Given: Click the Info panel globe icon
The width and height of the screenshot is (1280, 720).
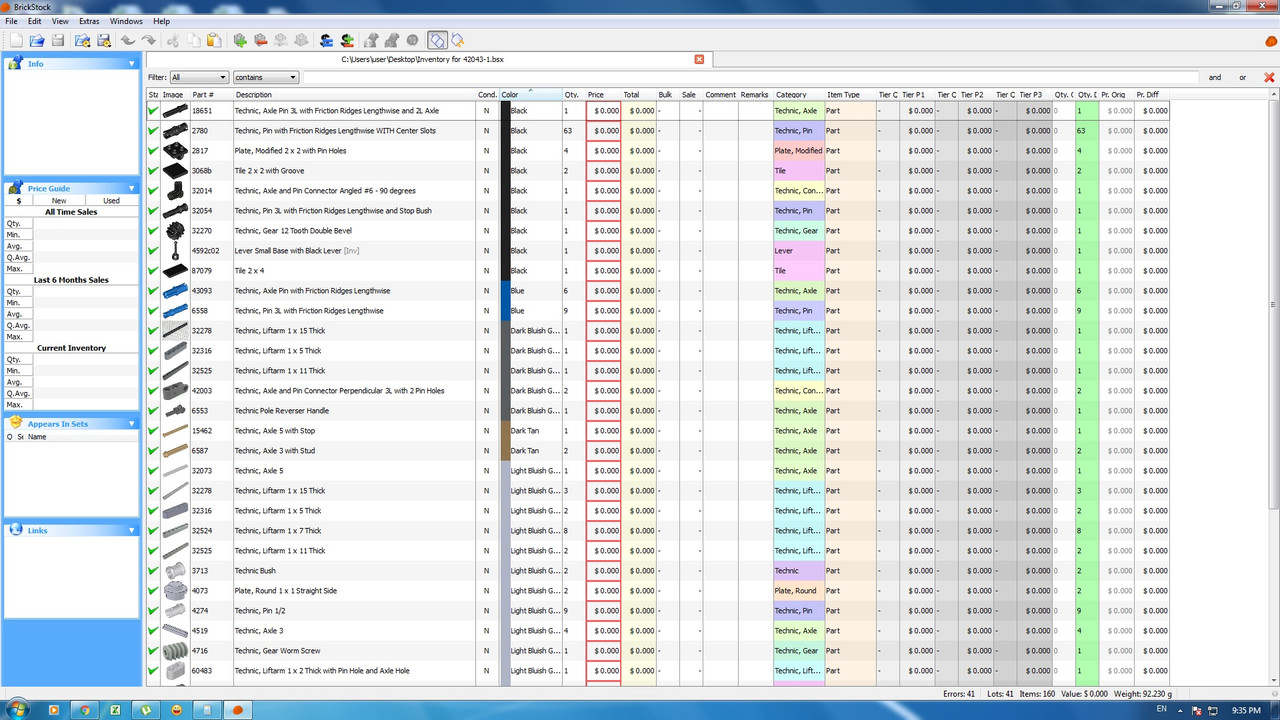Looking at the screenshot, I should (x=15, y=63).
